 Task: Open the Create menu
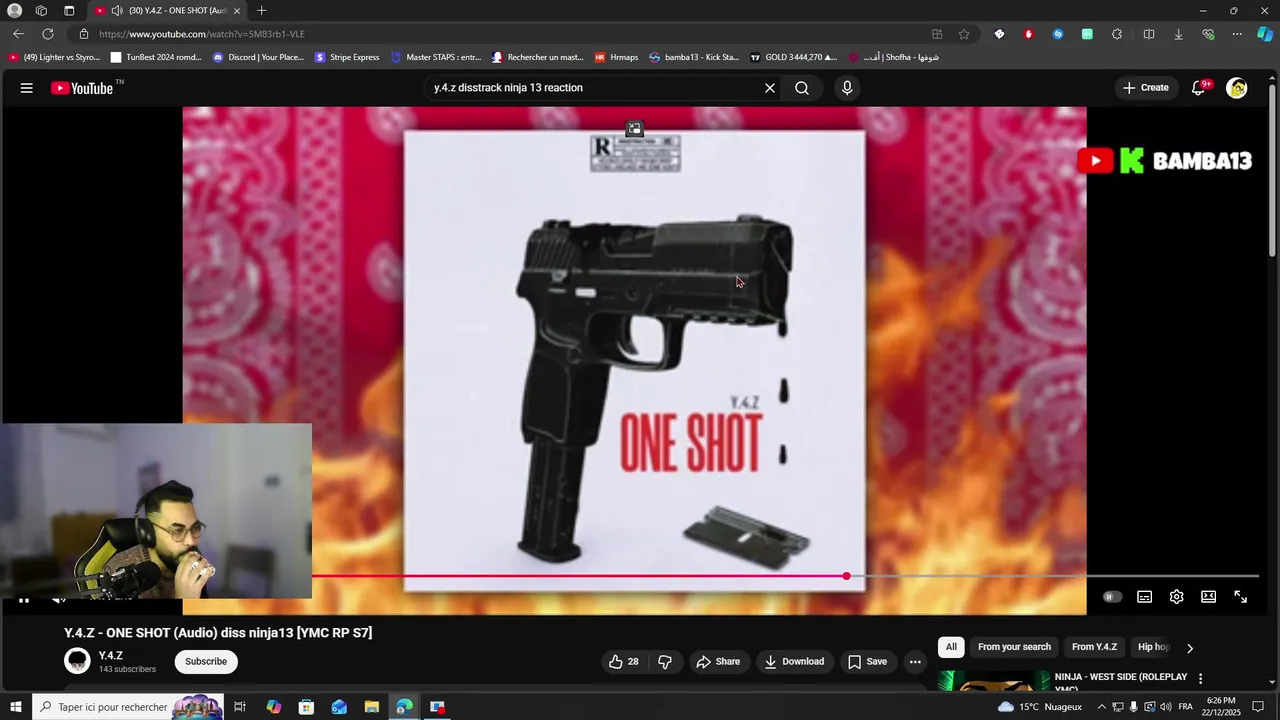tap(1146, 88)
